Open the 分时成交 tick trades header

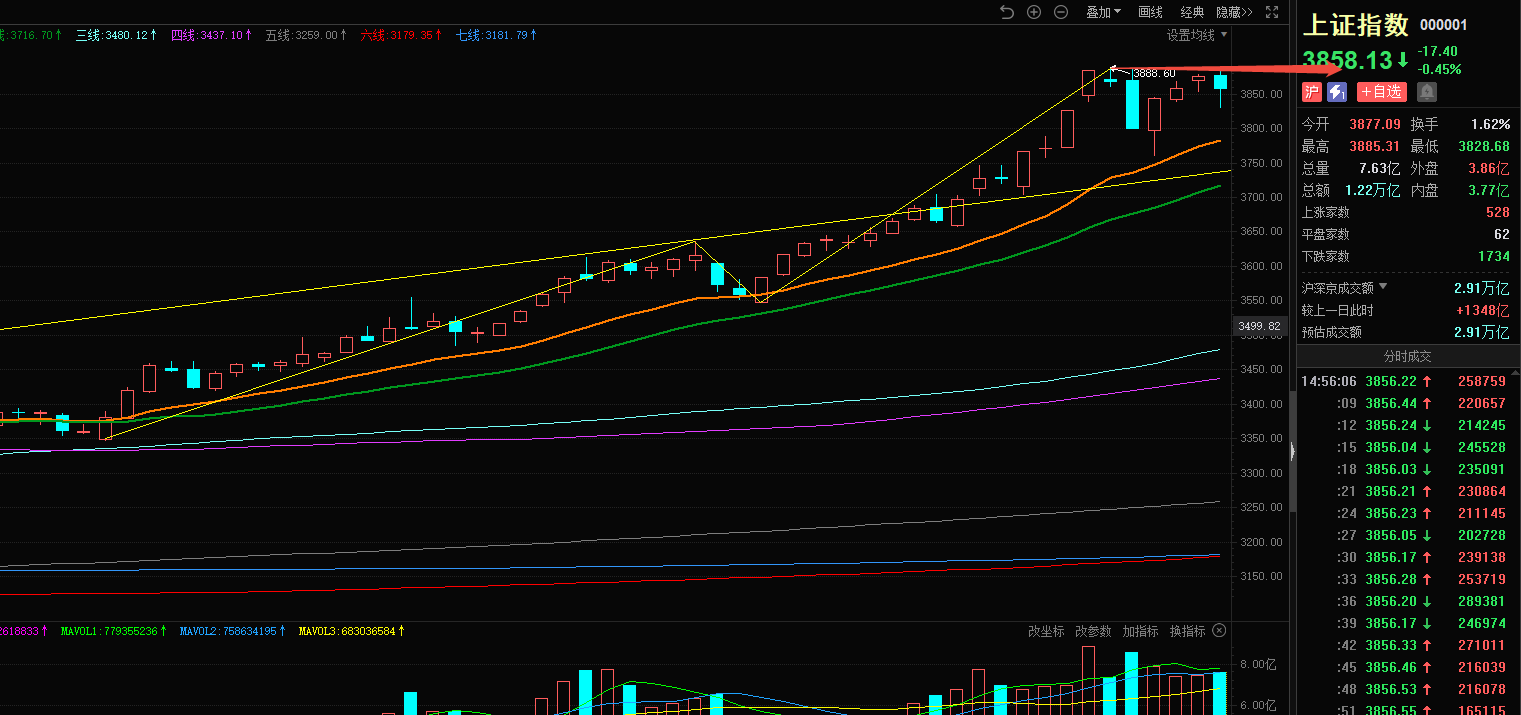(1407, 356)
